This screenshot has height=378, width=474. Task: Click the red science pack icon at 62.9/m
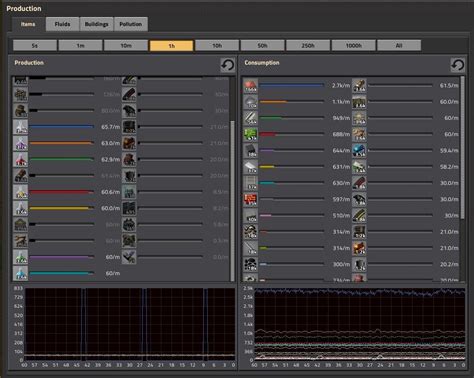[x=20, y=160]
